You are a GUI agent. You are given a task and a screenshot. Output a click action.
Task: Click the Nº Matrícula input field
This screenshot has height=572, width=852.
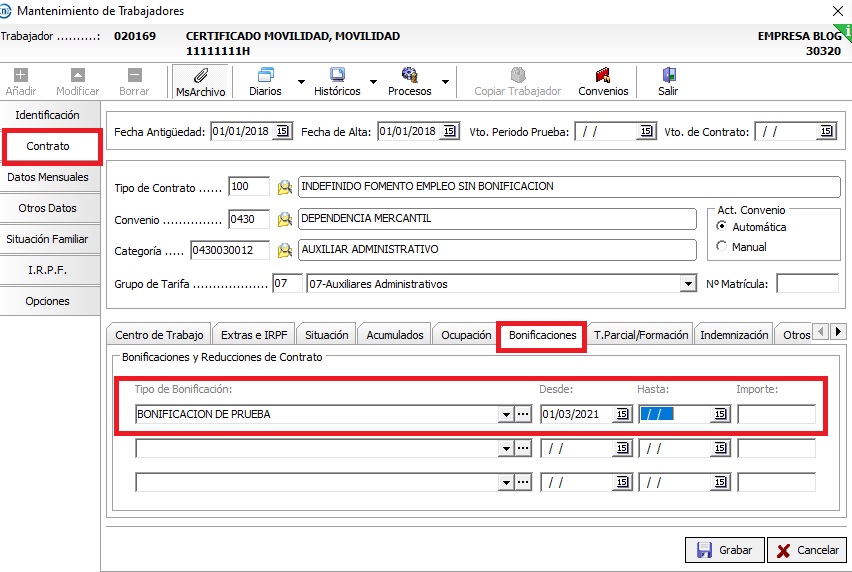[807, 284]
